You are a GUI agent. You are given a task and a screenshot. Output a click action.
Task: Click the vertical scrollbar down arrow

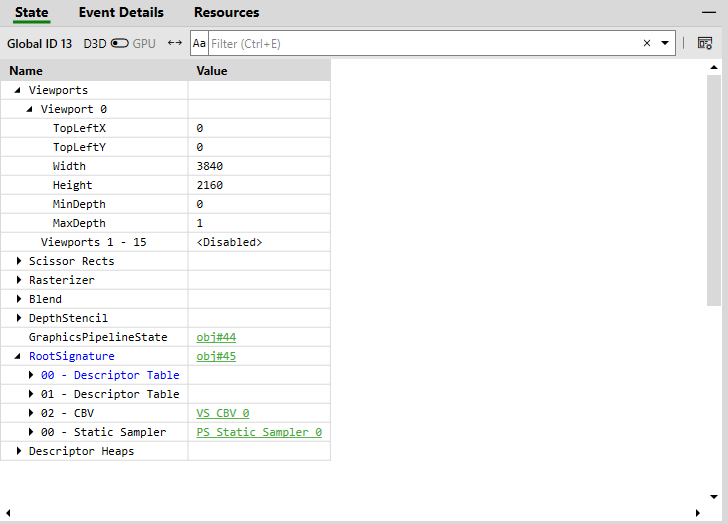[714, 497]
